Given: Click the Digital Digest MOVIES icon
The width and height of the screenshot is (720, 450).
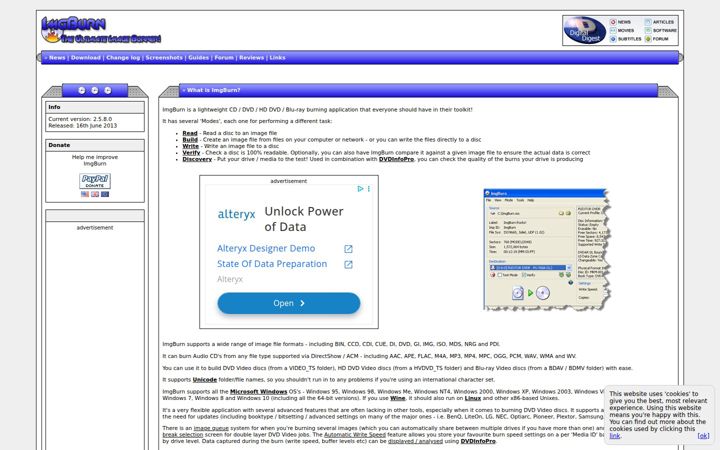Looking at the screenshot, I should [x=613, y=30].
